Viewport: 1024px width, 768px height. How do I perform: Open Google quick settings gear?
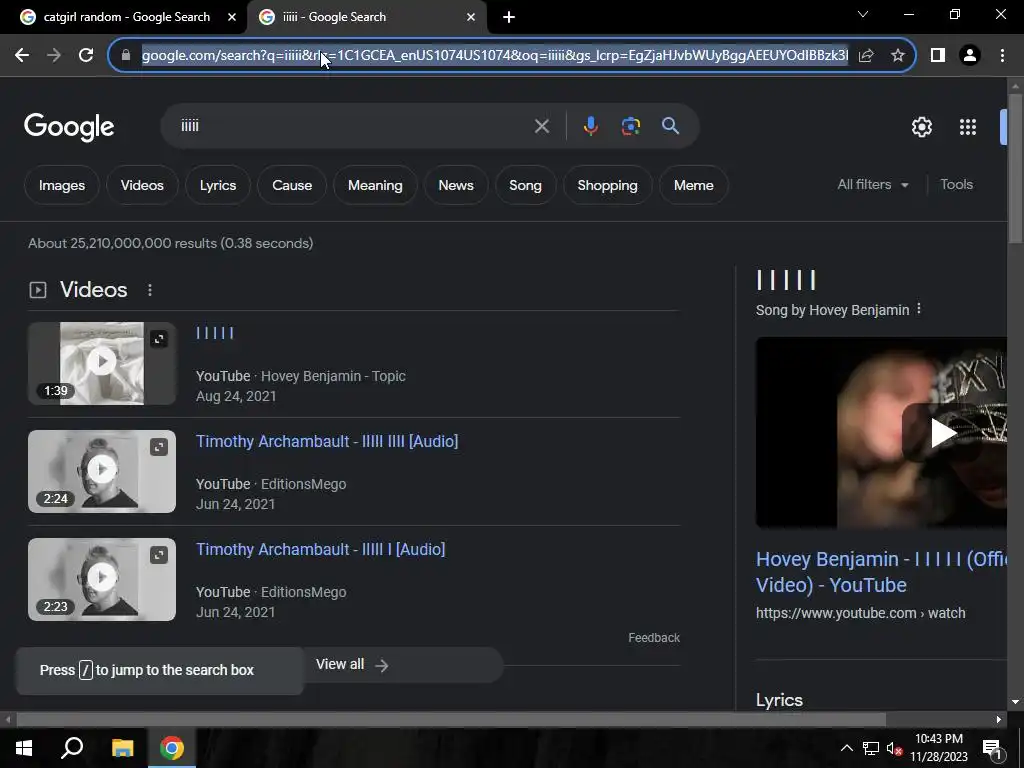tap(921, 127)
